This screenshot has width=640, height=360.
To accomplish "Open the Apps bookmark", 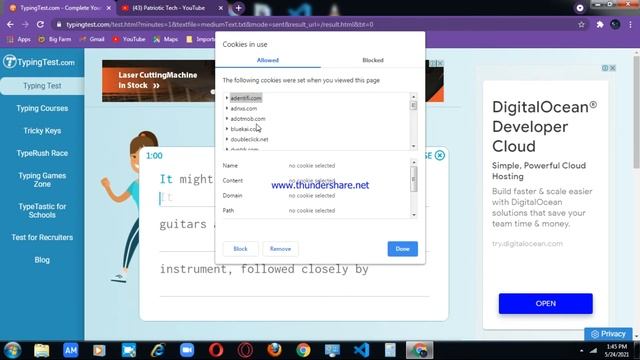I will (x=19, y=39).
